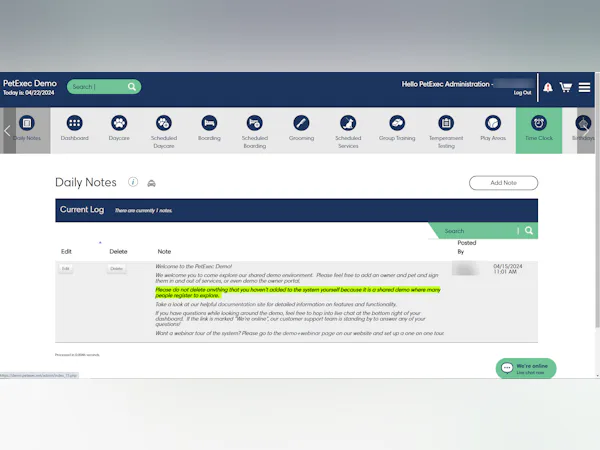Screen dimensions: 600x450
Task: Click the Posted By column header
Action: 466,247
